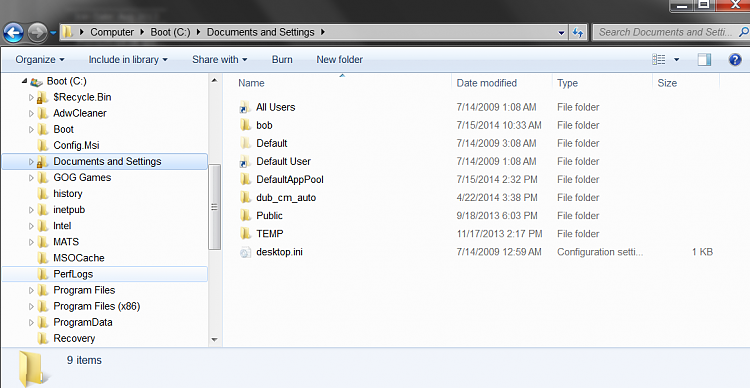
Task: Click the locked $Recycle.Bin folder icon
Action: click(43, 97)
